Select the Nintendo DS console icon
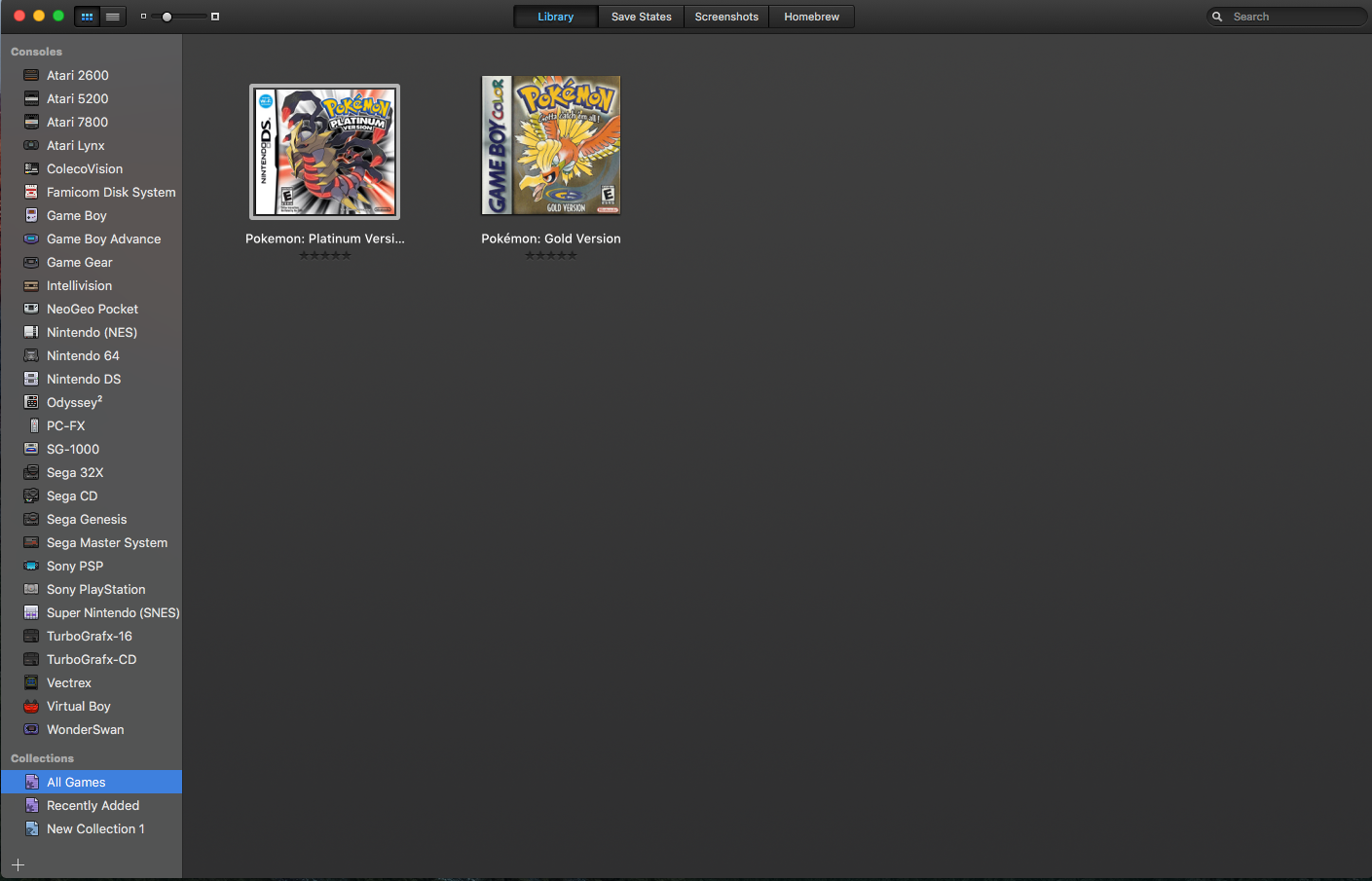Image resolution: width=1372 pixels, height=881 pixels. click(30, 379)
